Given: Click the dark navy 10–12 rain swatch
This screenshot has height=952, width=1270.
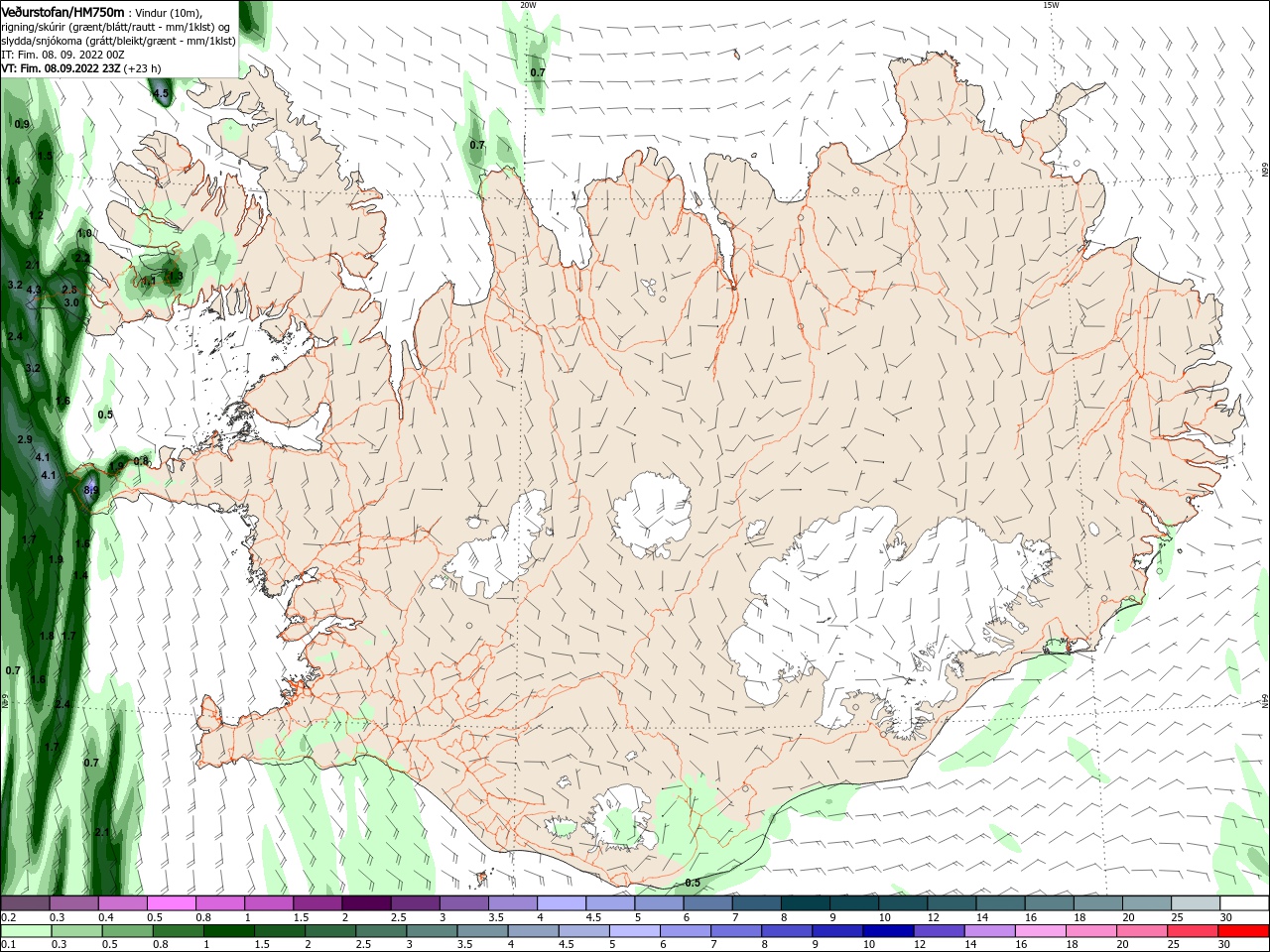Looking at the screenshot, I should click(889, 931).
